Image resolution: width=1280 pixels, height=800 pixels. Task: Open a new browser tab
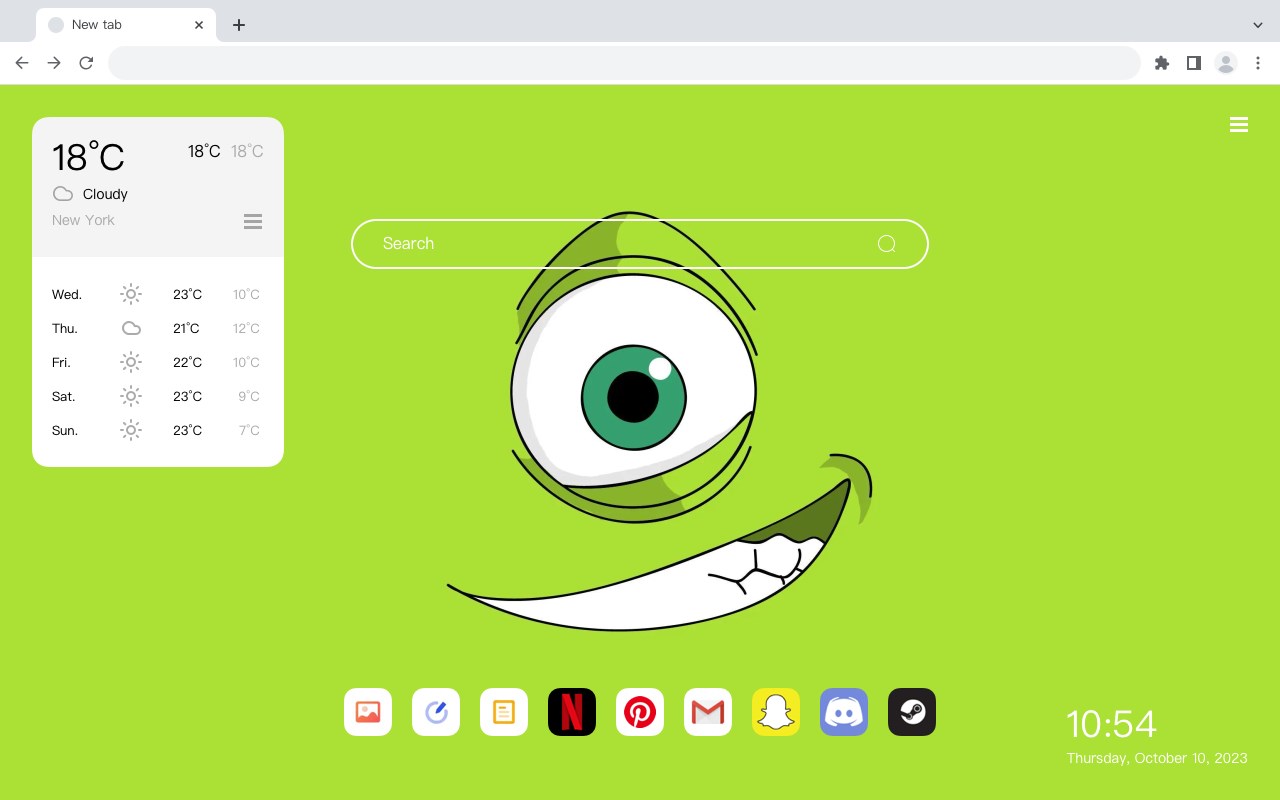point(239,25)
